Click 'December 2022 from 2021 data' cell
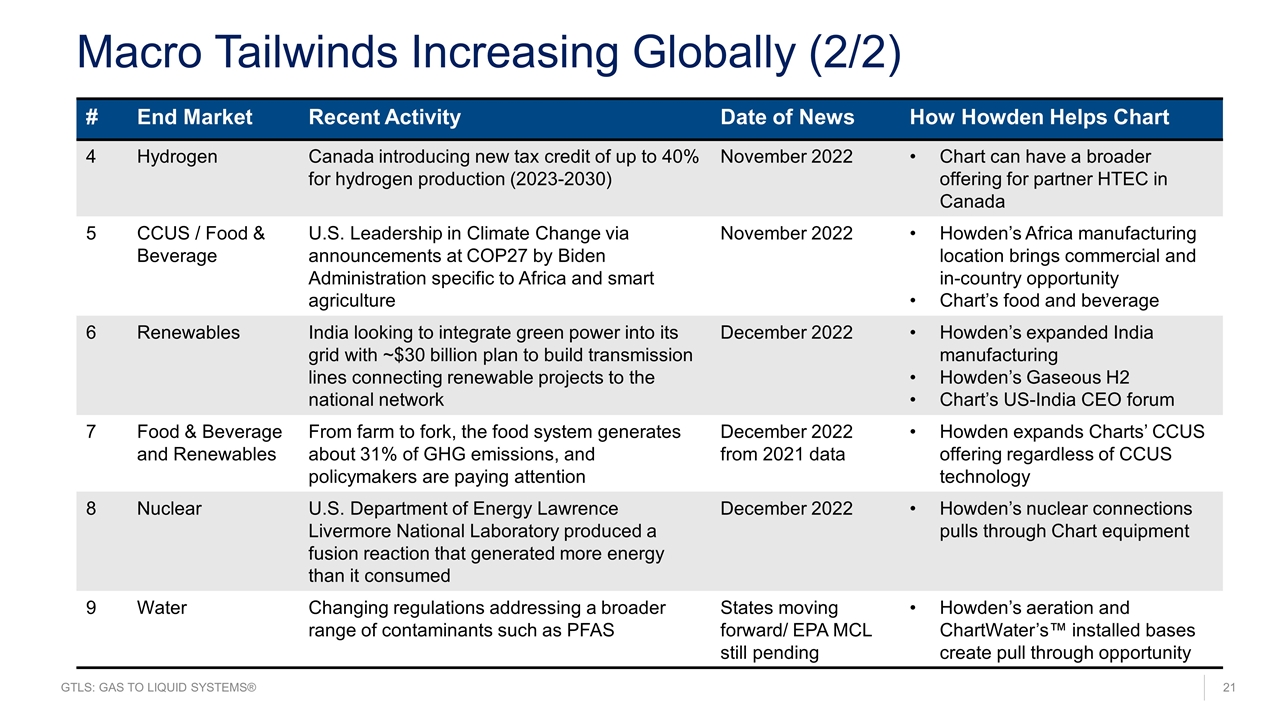Viewport: 1280px width, 720px height. [787, 443]
